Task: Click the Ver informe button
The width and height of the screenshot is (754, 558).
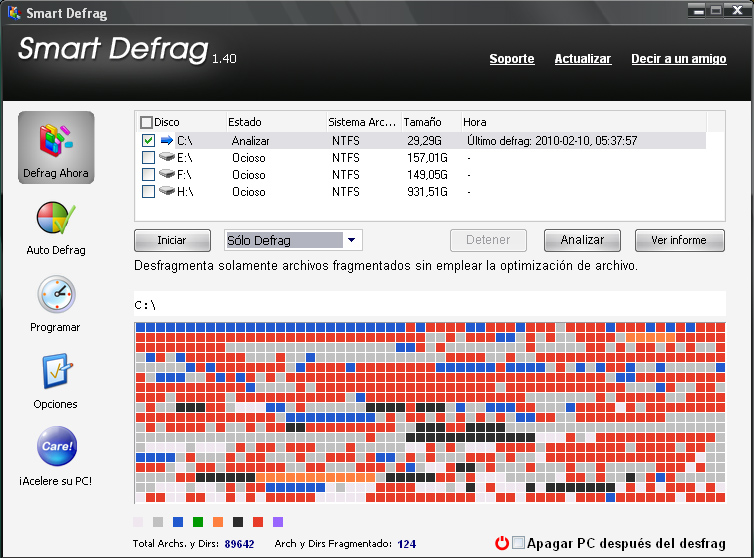Action: coord(679,240)
